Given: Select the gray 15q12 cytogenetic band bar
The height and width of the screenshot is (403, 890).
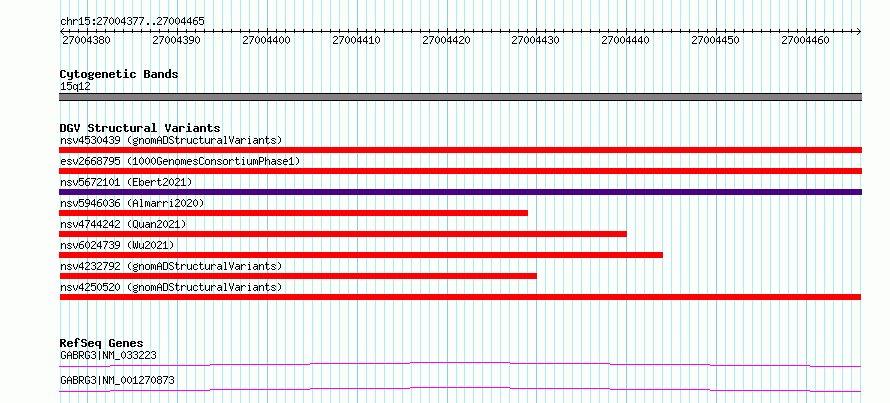Looking at the screenshot, I should coord(460,97).
